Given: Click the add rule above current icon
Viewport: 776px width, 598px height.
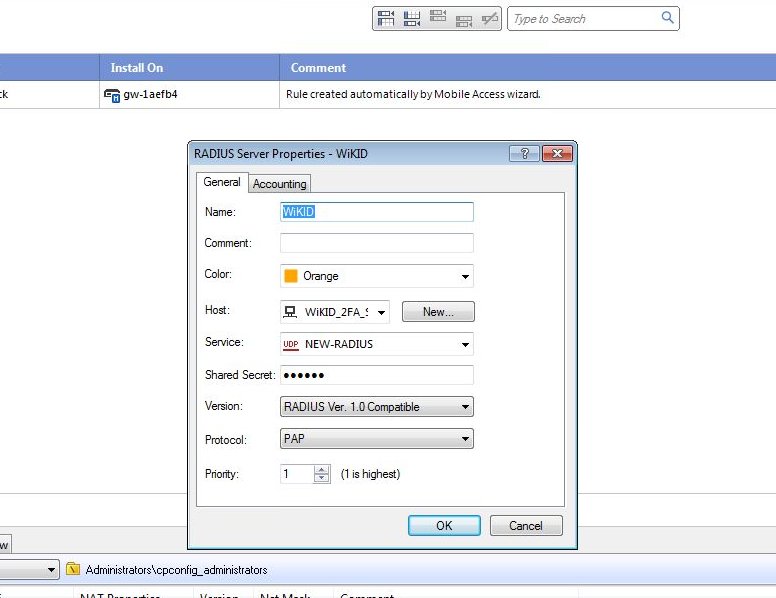Looking at the screenshot, I should point(438,18).
